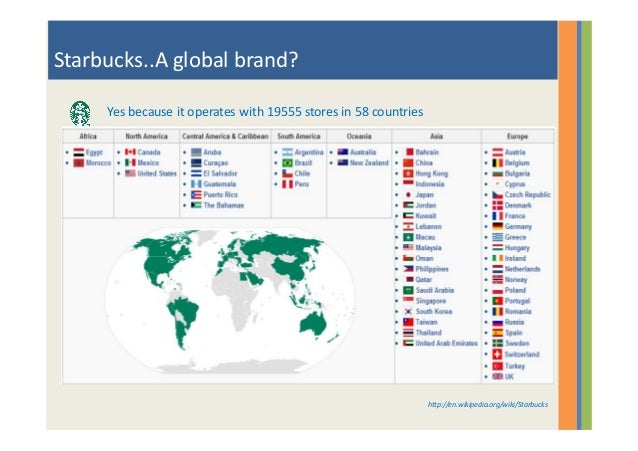Viewport: 638px width, 451px height.
Task: Open the Philippines country link
Action: coord(432,269)
